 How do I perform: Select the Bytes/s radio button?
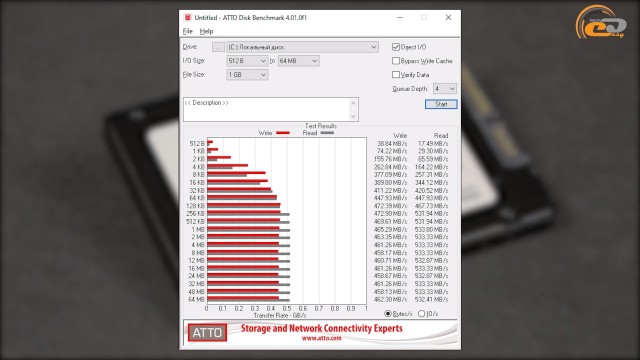[388, 313]
